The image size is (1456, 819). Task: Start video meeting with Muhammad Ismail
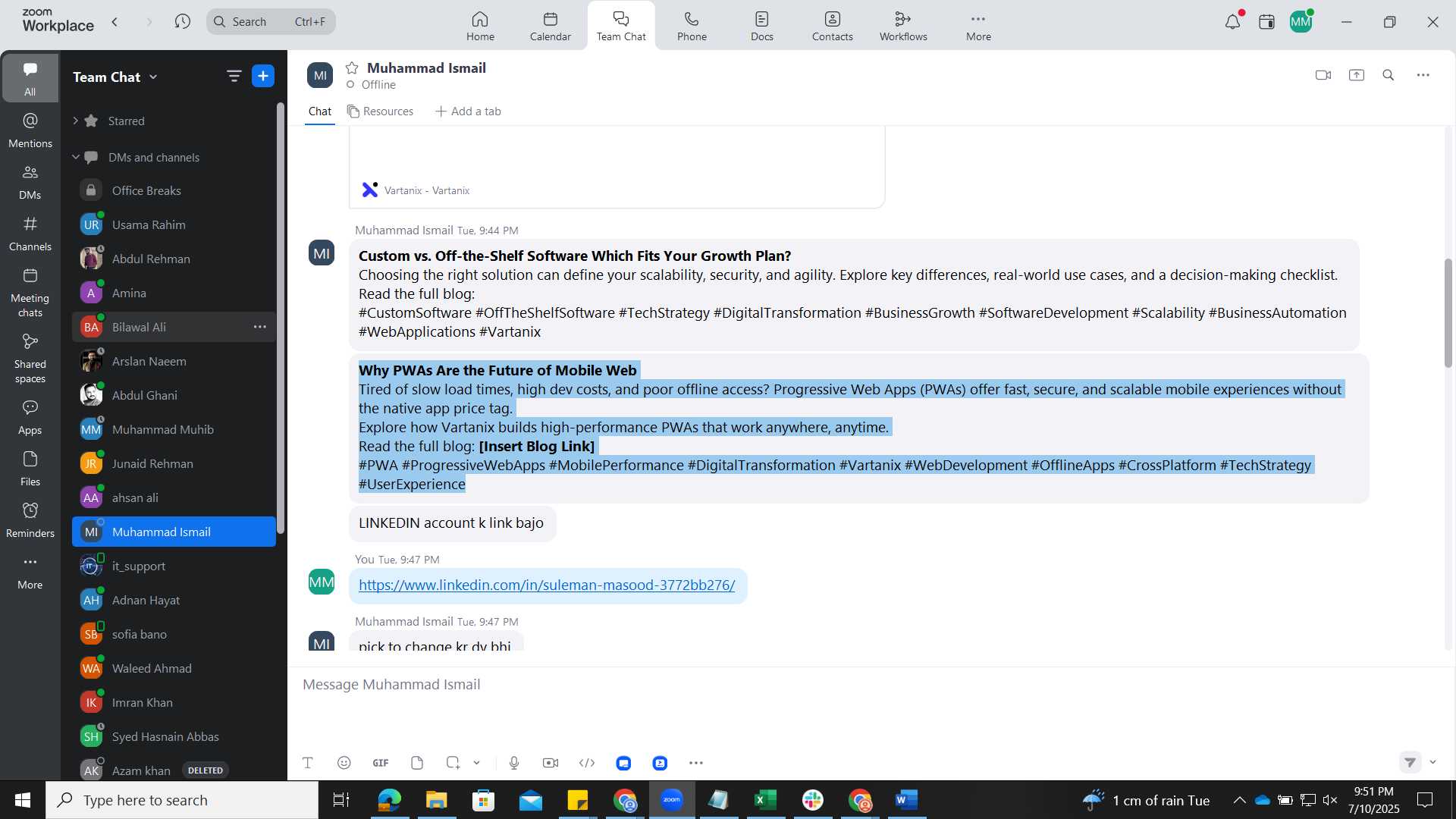click(1323, 75)
